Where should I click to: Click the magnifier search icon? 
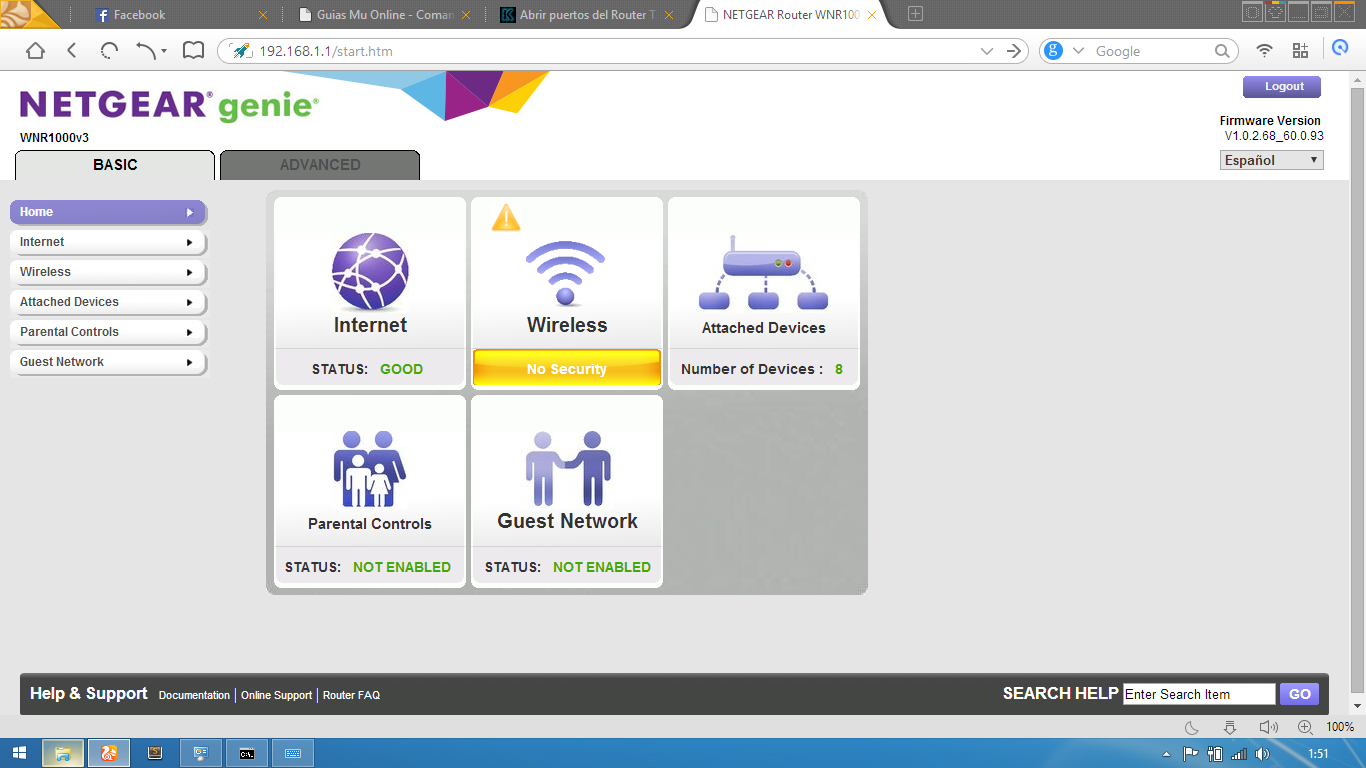point(1222,51)
